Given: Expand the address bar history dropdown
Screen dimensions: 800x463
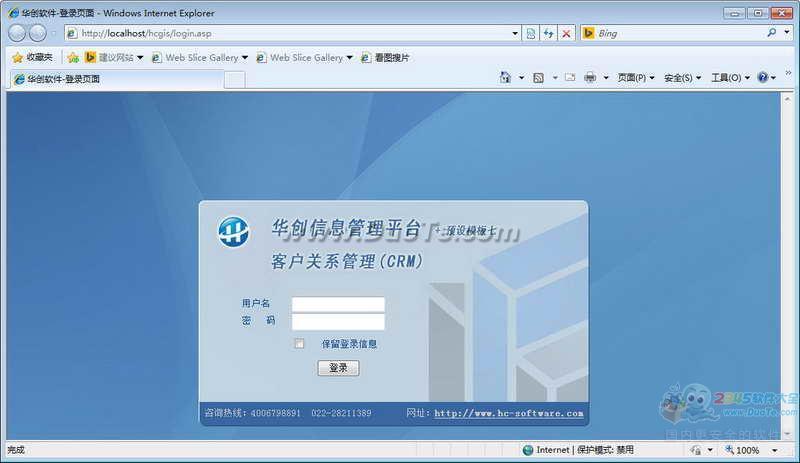Looking at the screenshot, I should (x=515, y=34).
